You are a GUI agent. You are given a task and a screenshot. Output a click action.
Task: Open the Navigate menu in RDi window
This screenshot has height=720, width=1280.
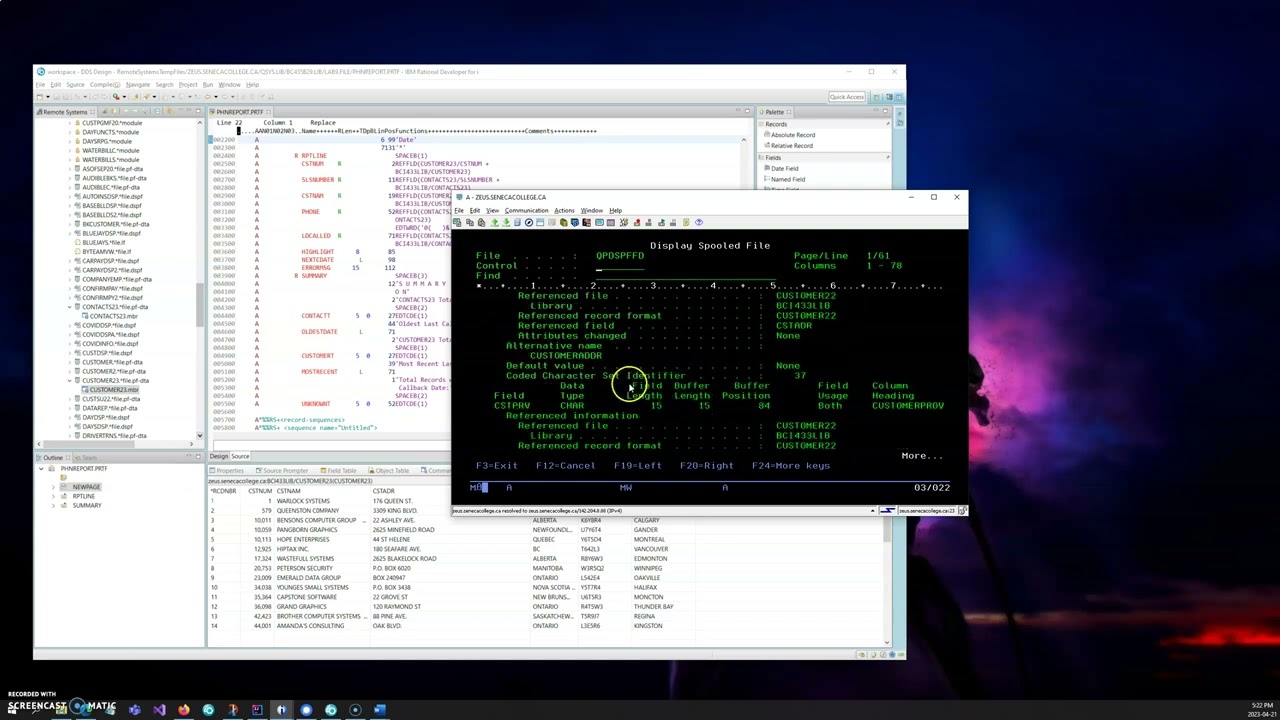point(138,85)
